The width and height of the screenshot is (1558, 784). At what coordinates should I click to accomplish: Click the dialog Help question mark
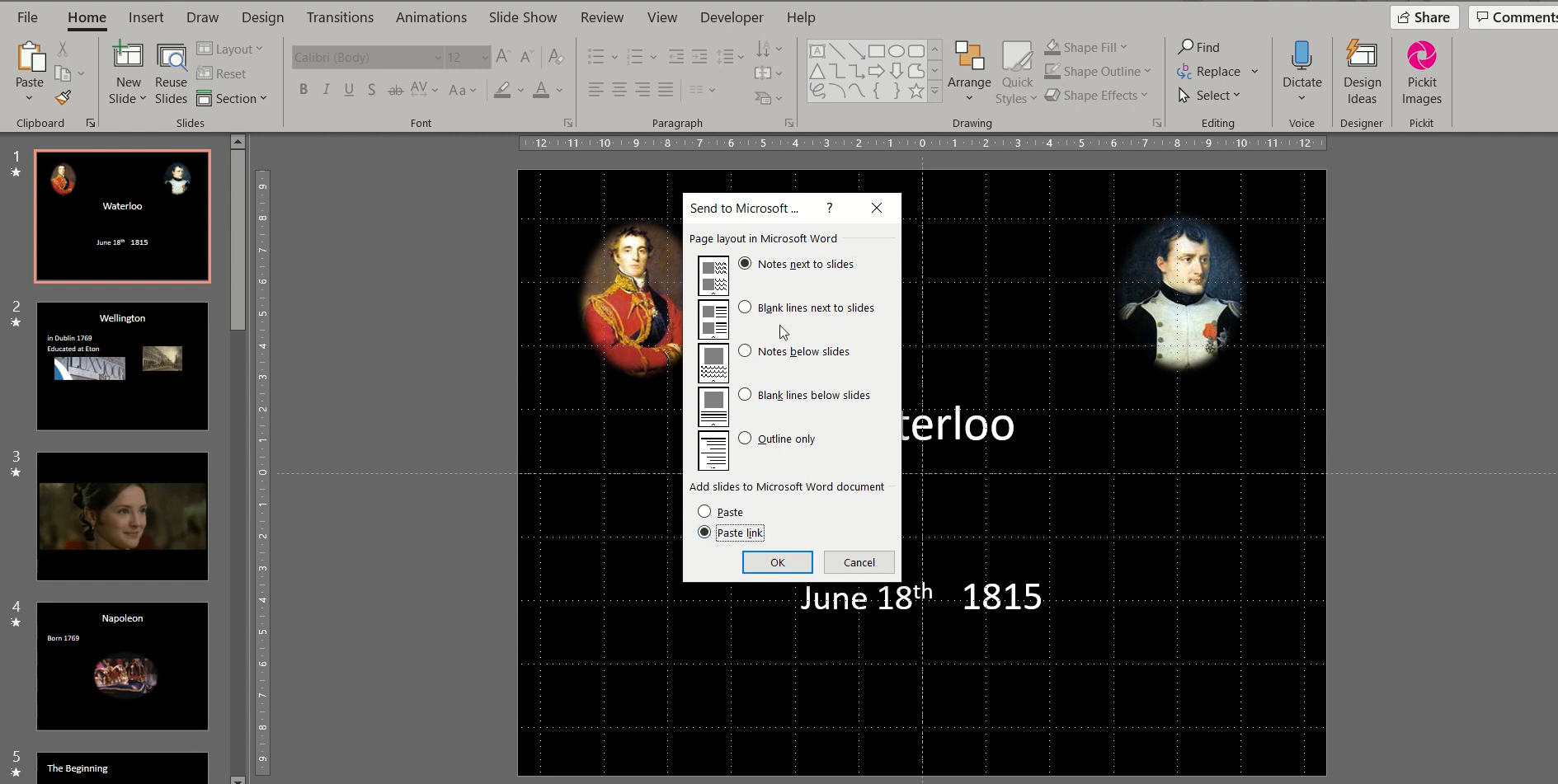click(830, 208)
